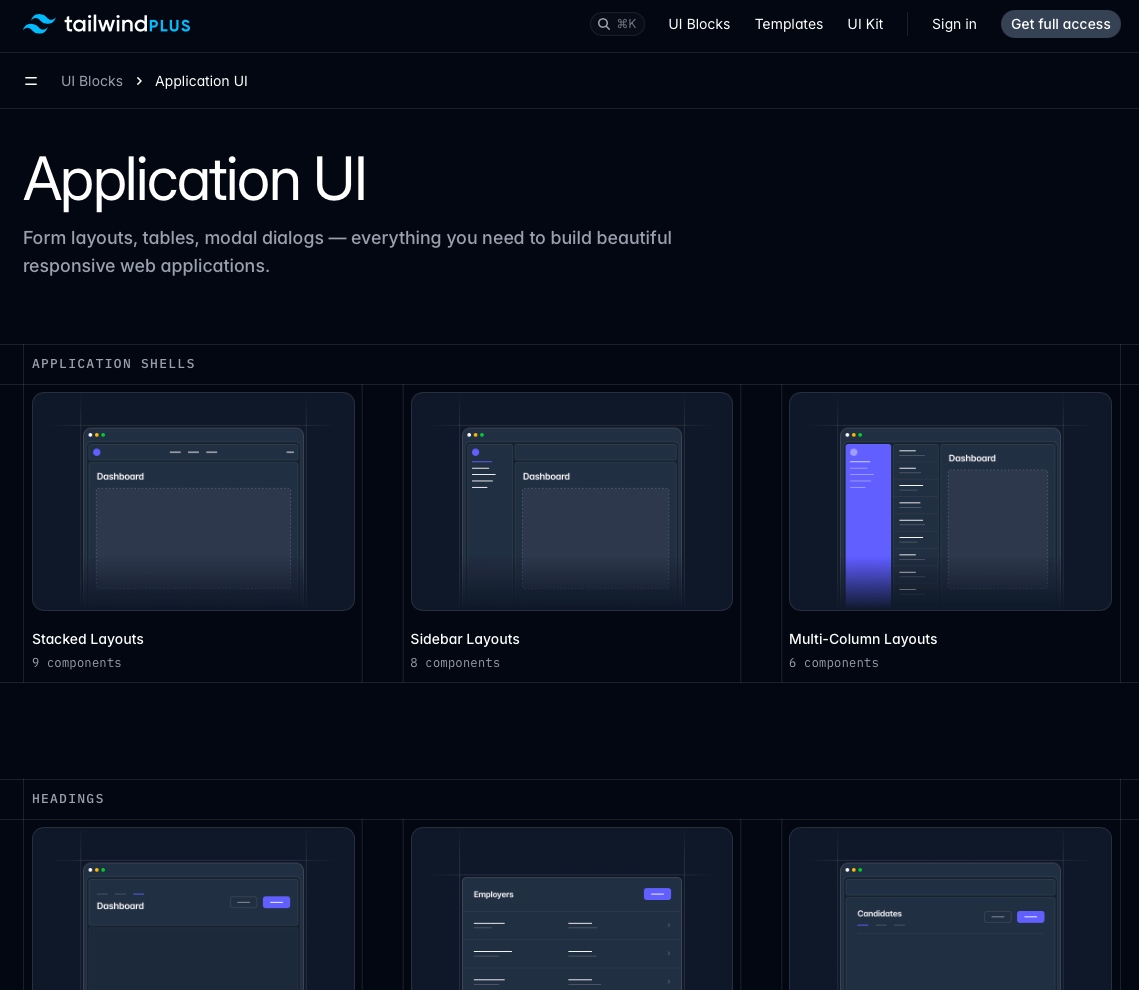The height and width of the screenshot is (990, 1139).
Task: Open the UI Blocks nav menu item
Action: pos(699,24)
